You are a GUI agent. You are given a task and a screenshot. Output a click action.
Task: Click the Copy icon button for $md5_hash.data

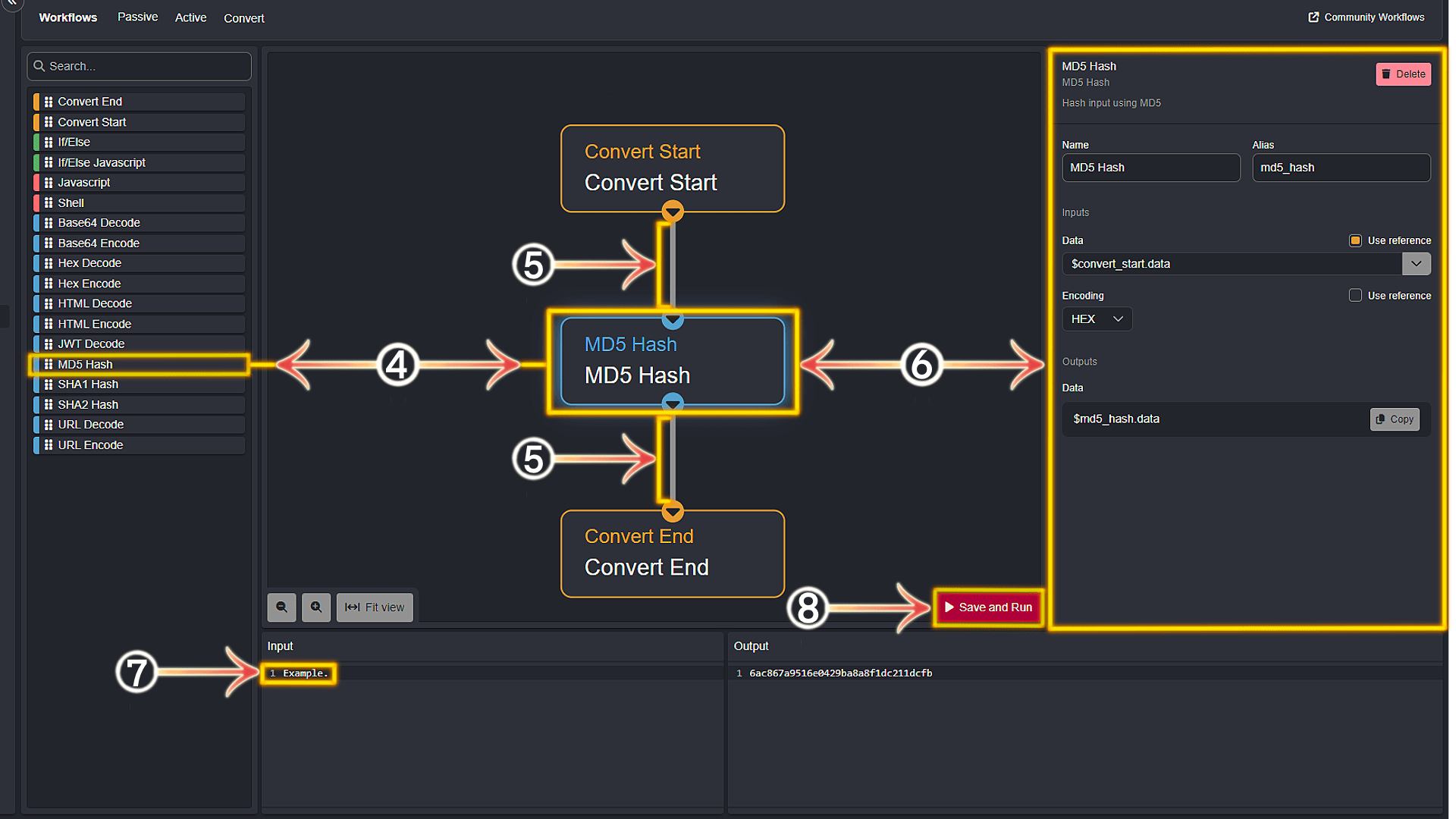click(1394, 419)
